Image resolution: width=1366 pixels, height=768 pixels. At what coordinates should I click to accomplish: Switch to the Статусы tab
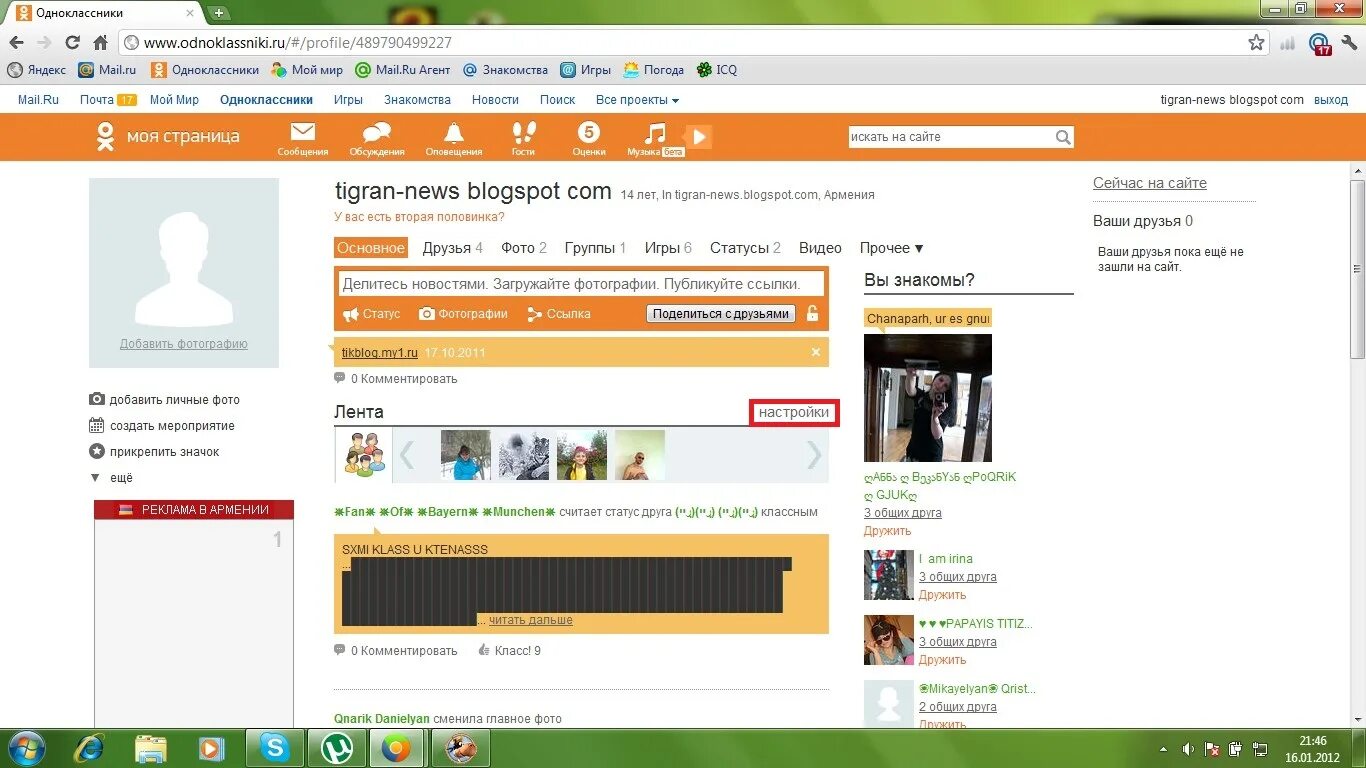[x=745, y=248]
